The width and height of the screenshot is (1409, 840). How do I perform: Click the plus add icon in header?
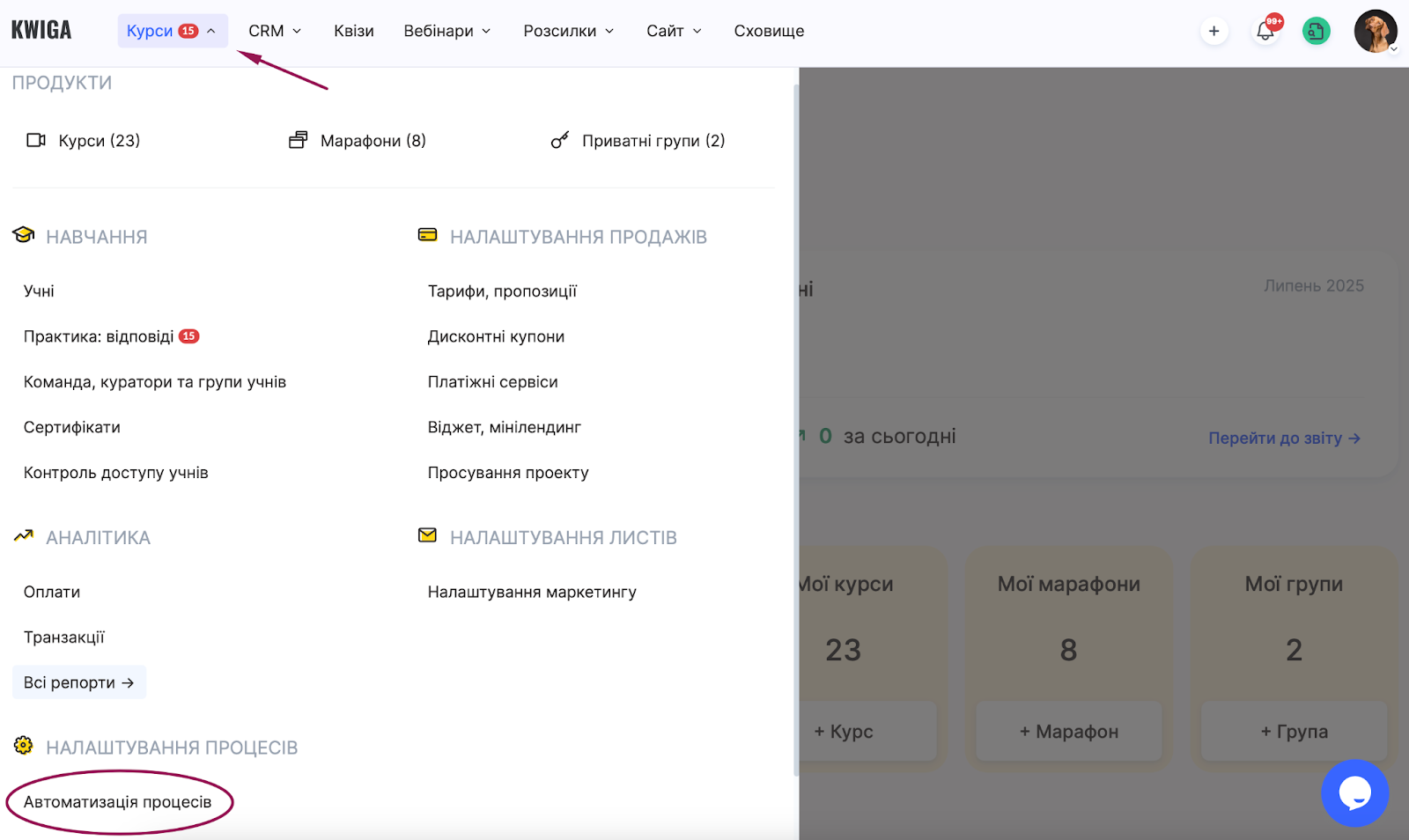pos(1214,31)
